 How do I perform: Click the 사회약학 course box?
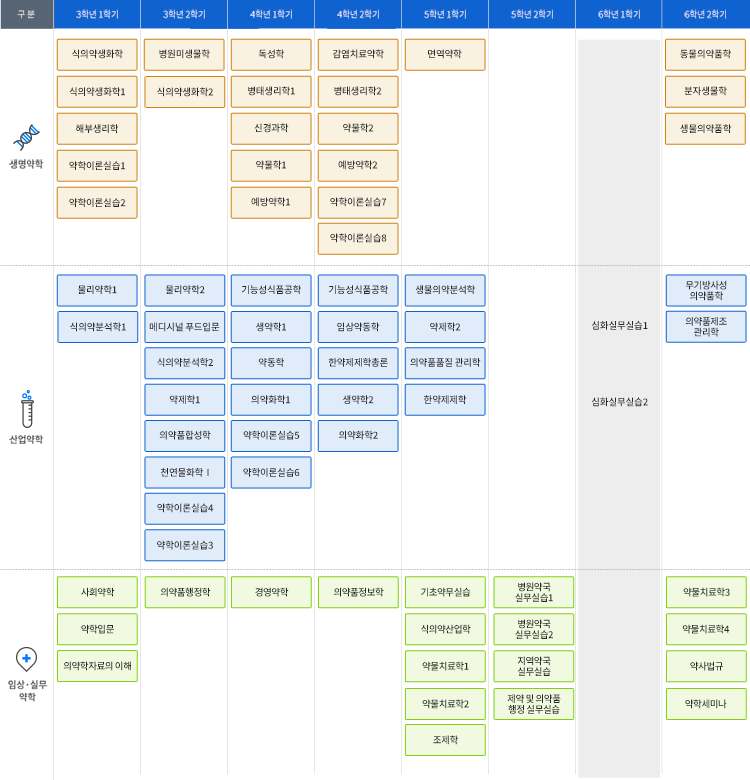coord(97,592)
